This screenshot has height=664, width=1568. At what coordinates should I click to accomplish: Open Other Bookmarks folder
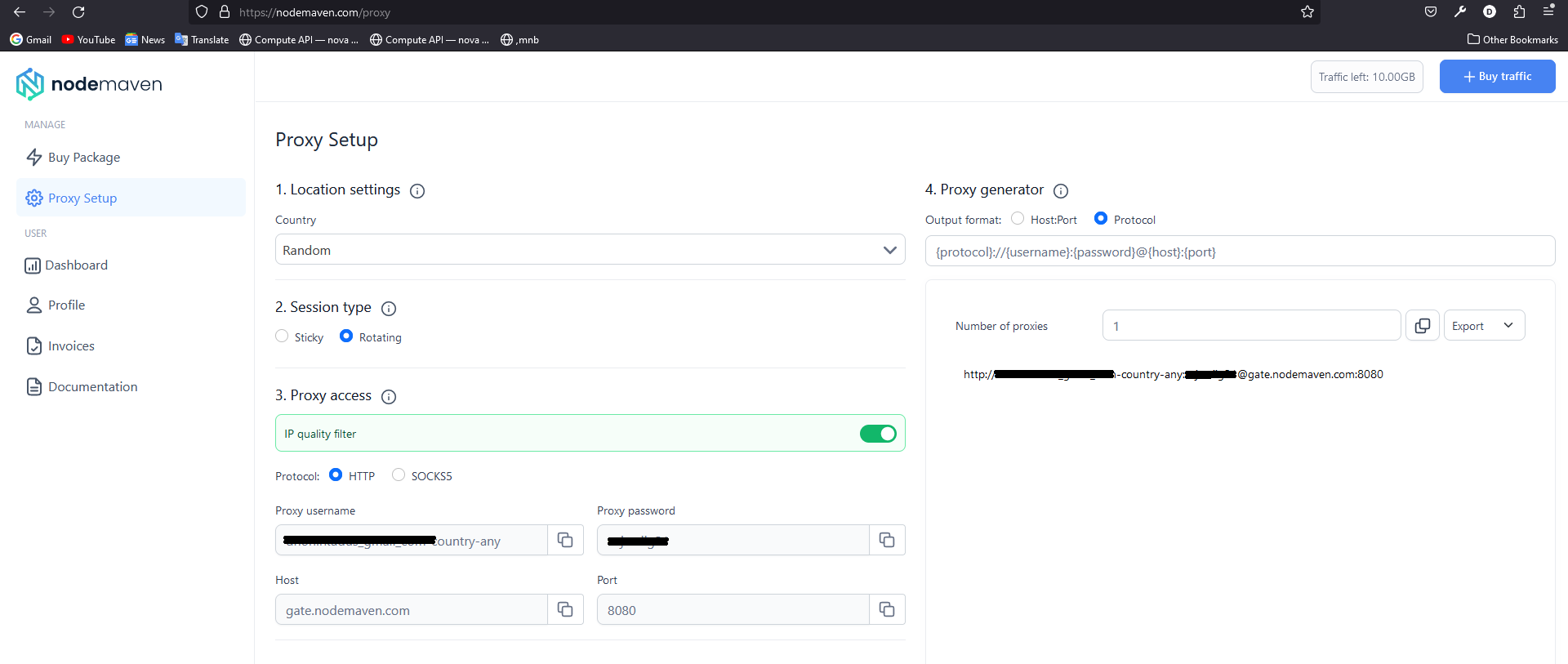(x=1512, y=39)
